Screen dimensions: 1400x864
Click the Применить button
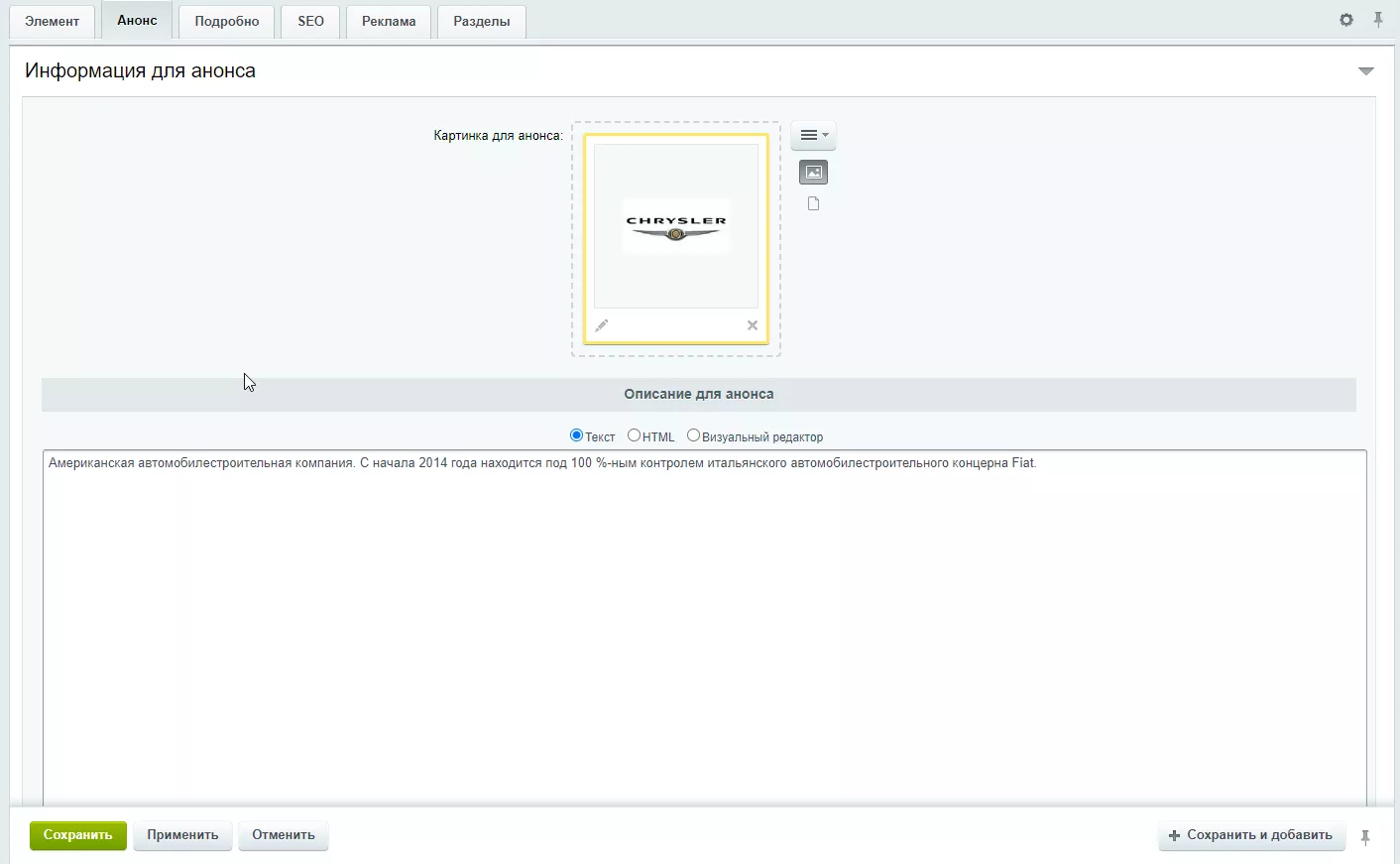click(182, 835)
